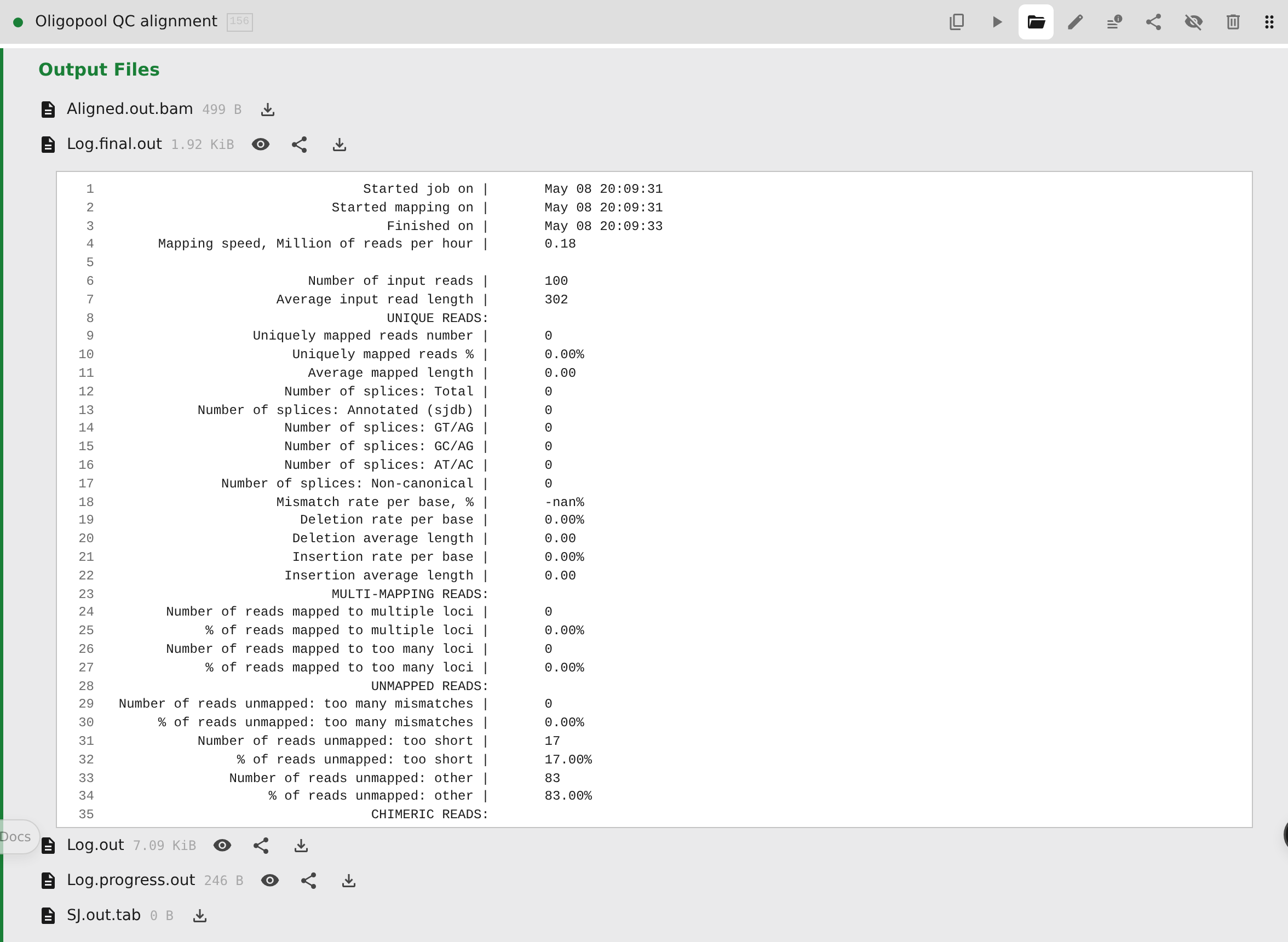The height and width of the screenshot is (942, 1288).
Task: Download the Log.out file
Action: point(301,845)
